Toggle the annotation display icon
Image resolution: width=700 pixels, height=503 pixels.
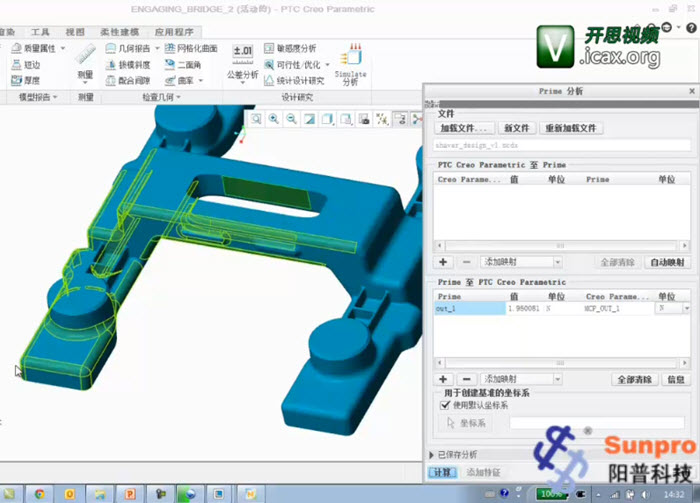click(400, 119)
